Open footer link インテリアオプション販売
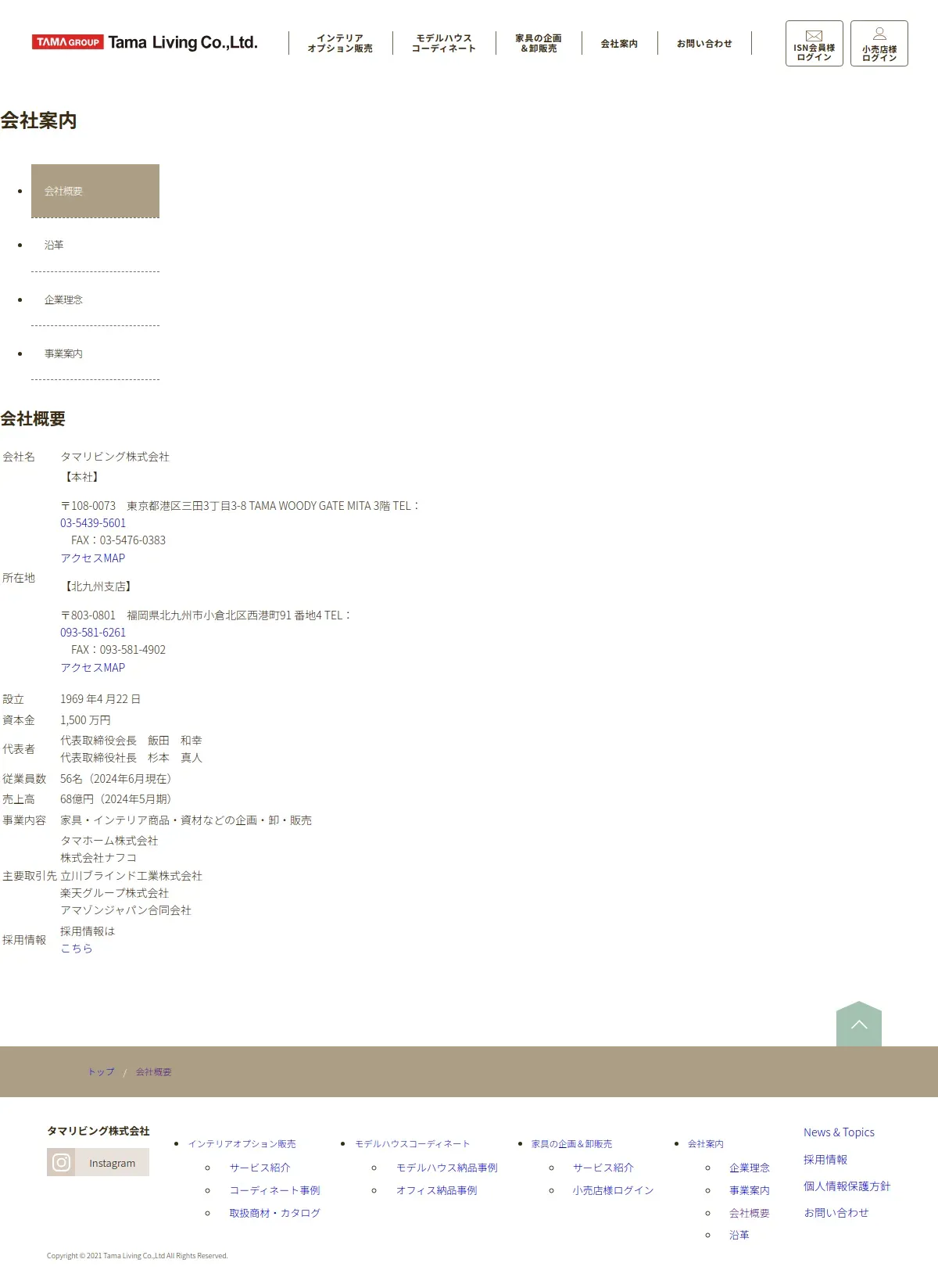938x1288 pixels. click(x=242, y=1144)
